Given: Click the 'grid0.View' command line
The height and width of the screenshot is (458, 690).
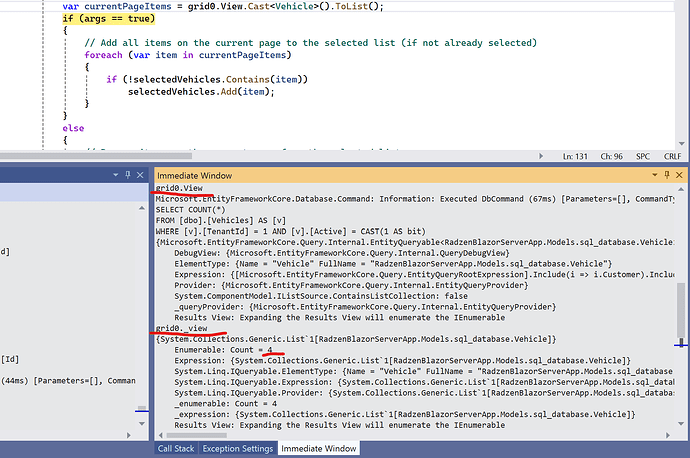Looking at the screenshot, I should (x=179, y=188).
